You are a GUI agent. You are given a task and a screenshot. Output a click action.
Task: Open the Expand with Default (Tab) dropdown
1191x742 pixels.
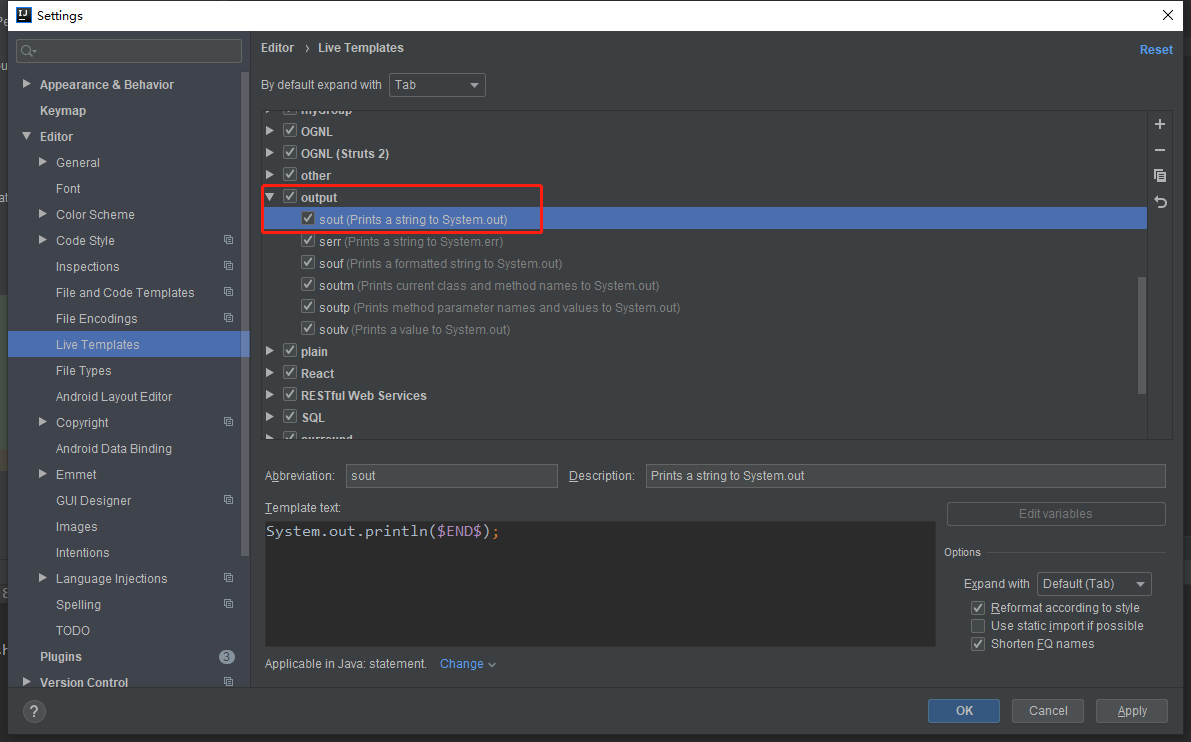[1094, 584]
